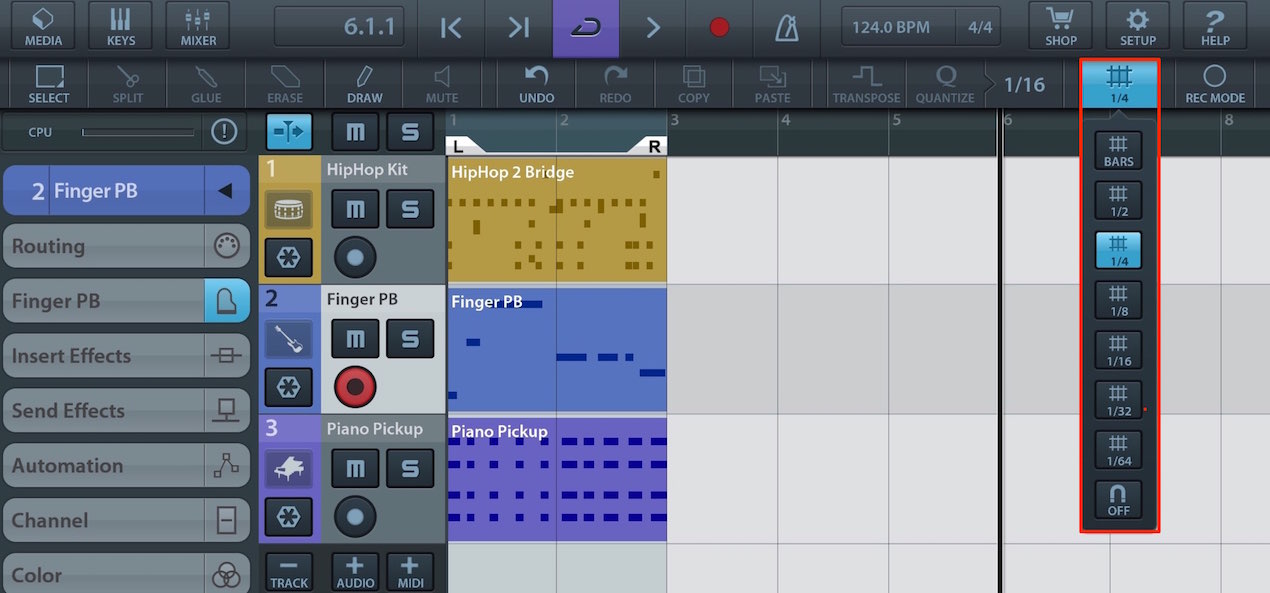Image resolution: width=1270 pixels, height=593 pixels.
Task: Start recording with the record button
Action: [x=719, y=28]
